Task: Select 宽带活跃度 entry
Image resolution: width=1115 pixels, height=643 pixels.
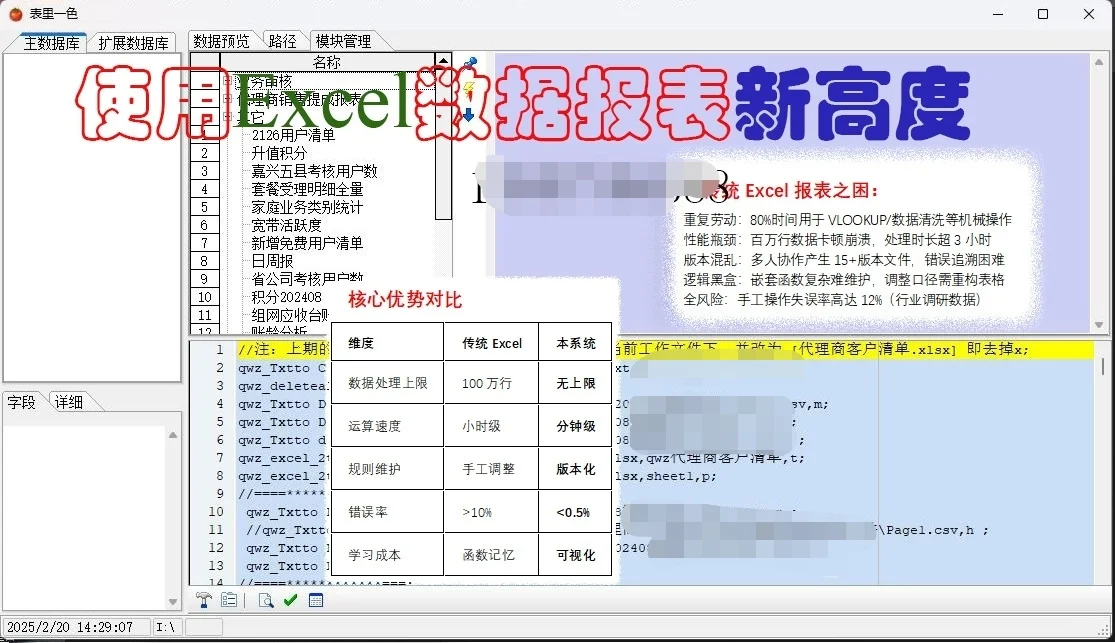Action: click(286, 225)
